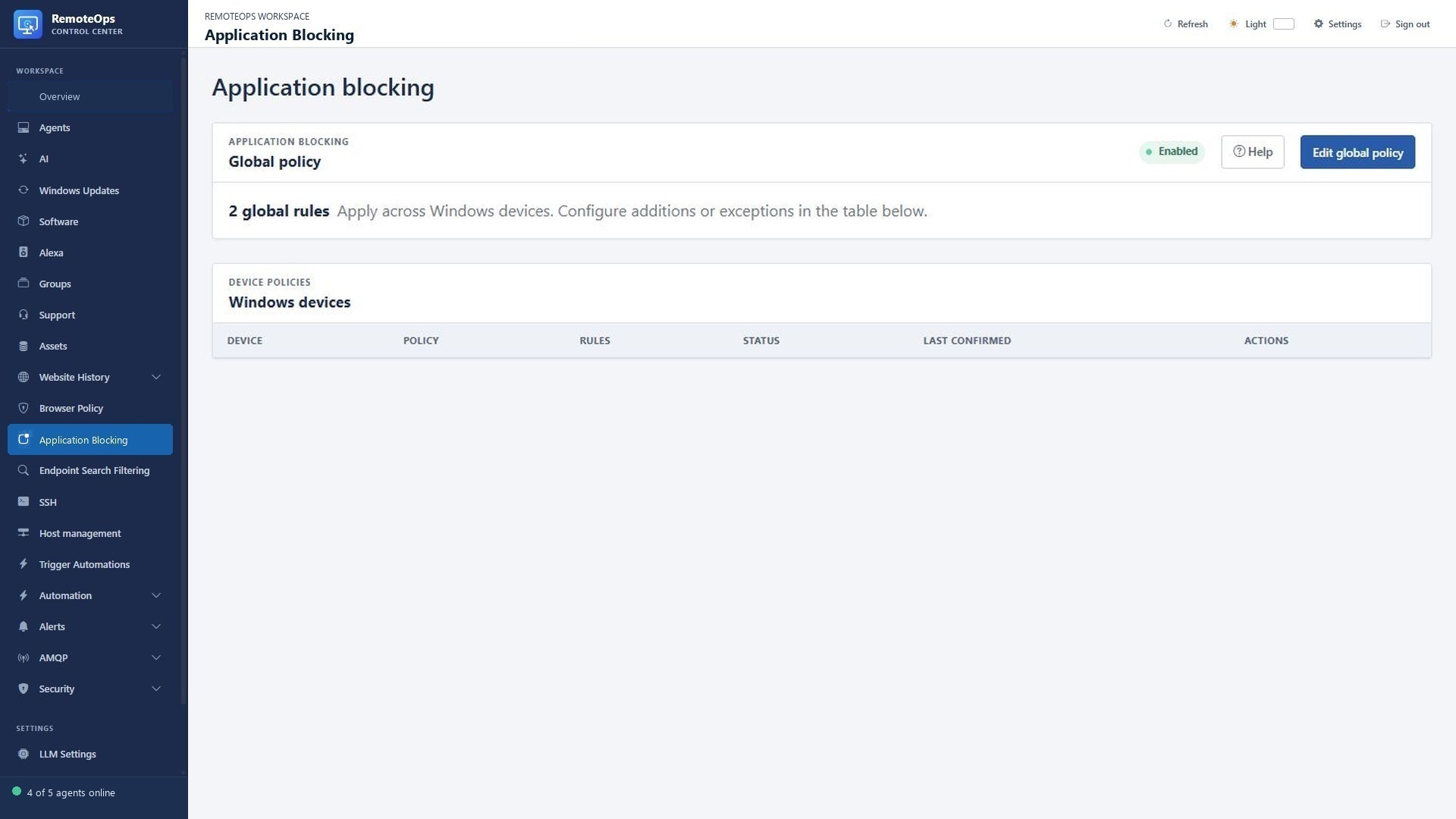Click the Alexa speaker icon
The image size is (1456, 819).
[x=24, y=253]
